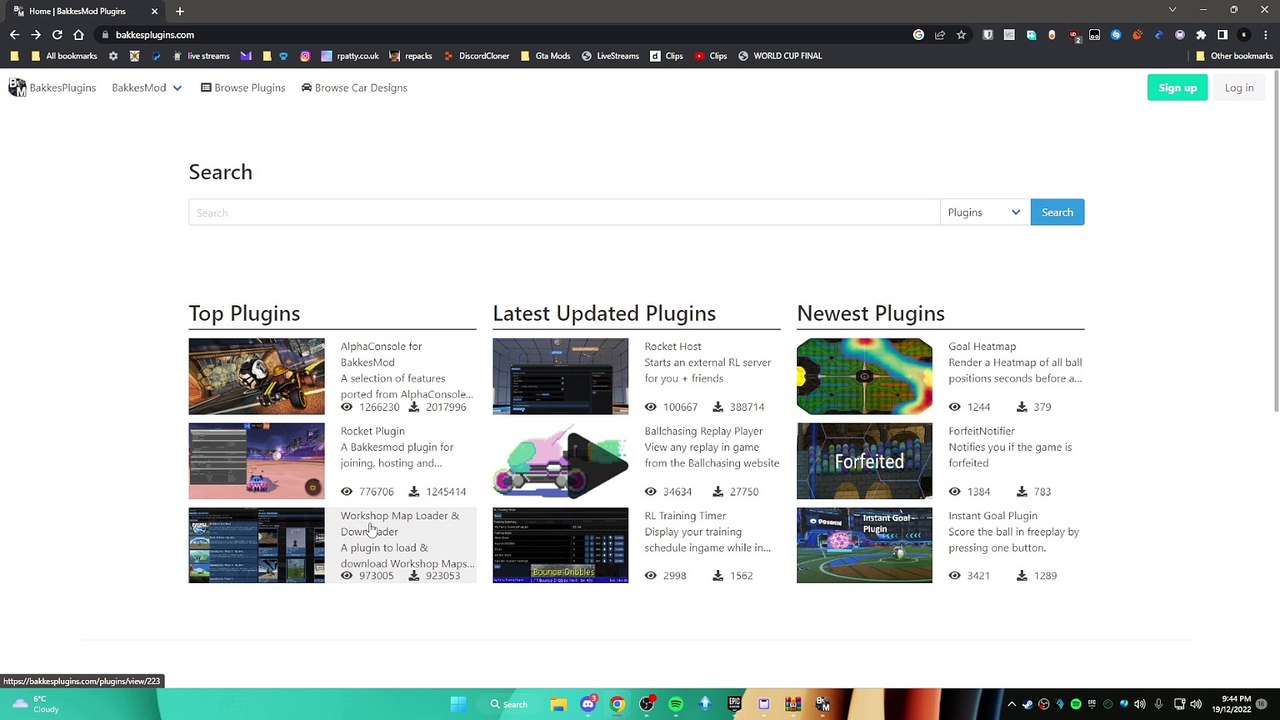Open the taskbar Search box

(x=509, y=704)
